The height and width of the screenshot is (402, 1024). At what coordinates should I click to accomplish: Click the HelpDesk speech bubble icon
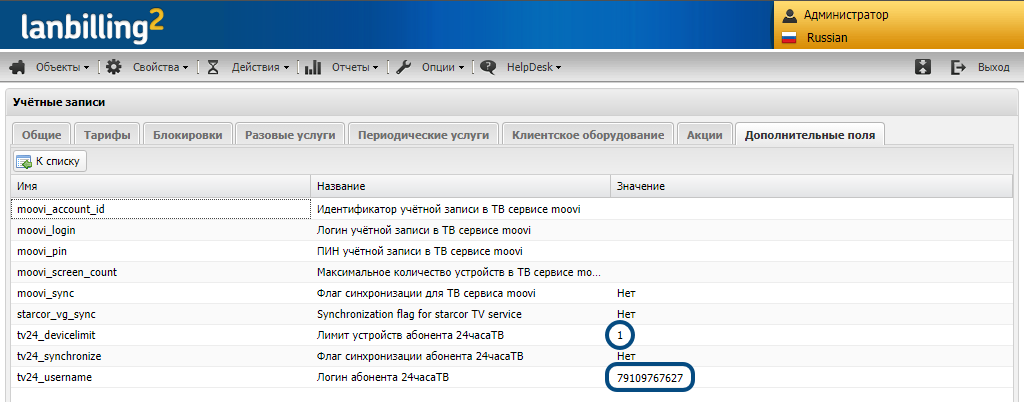pyautogui.click(x=488, y=67)
